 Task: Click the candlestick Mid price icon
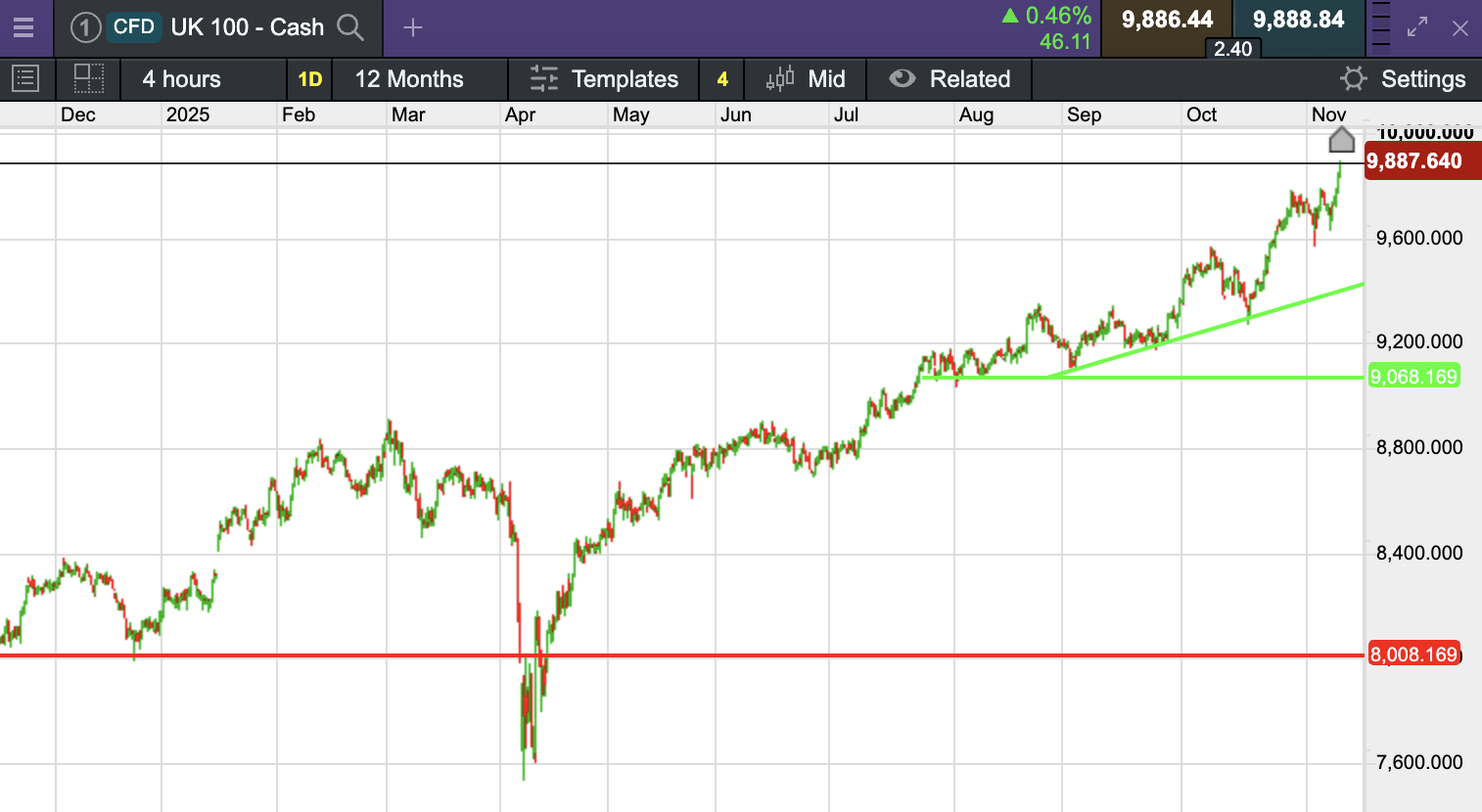coord(780,79)
